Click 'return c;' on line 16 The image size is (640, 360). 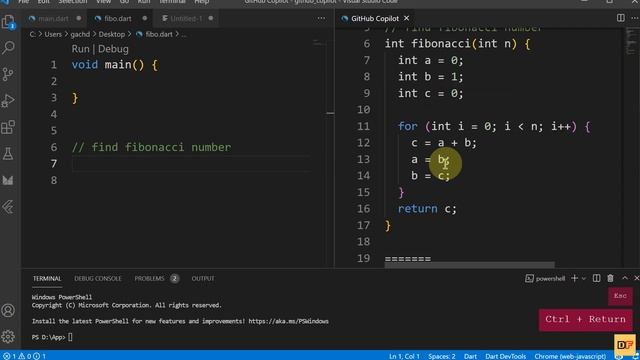[x=427, y=209]
